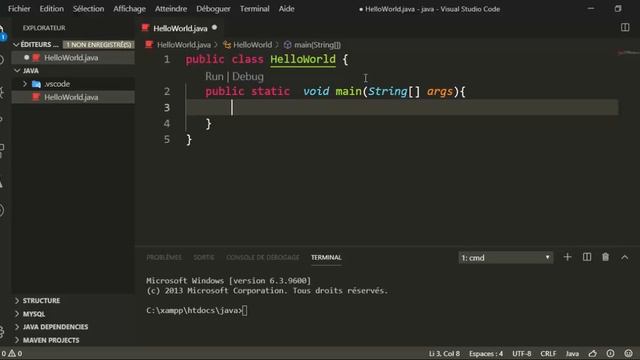Click the Java language mode status

(572, 353)
